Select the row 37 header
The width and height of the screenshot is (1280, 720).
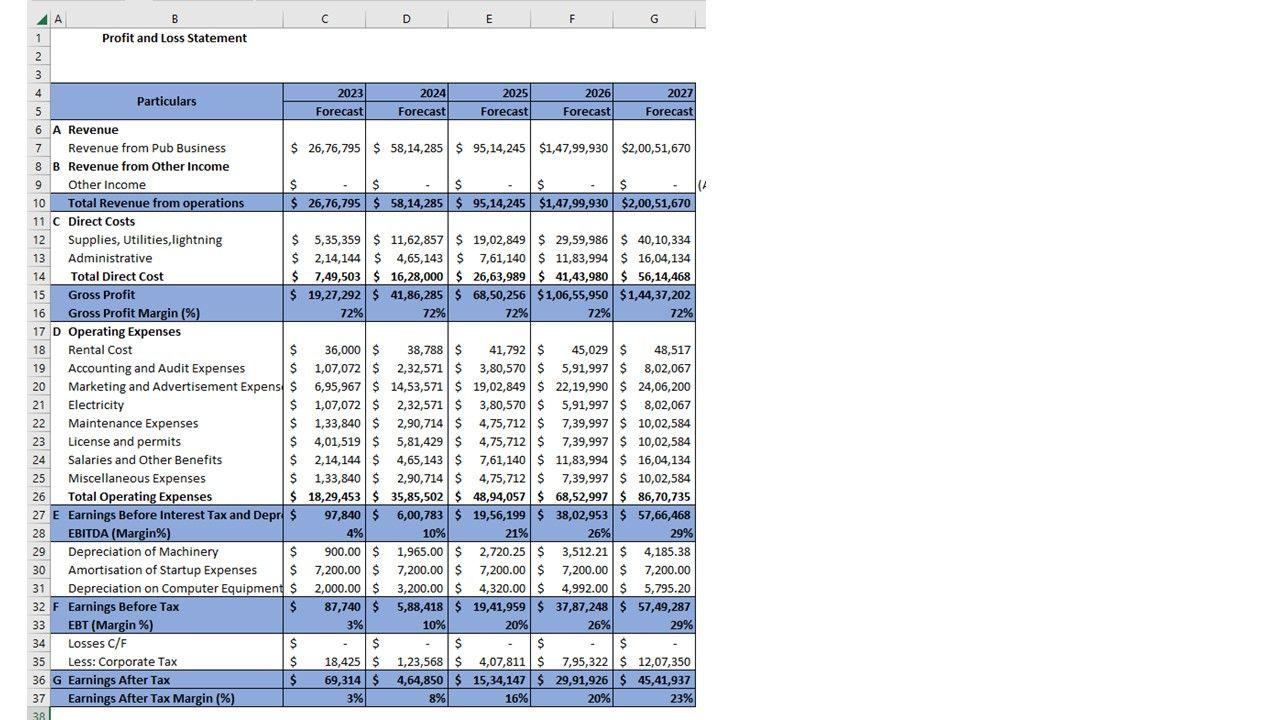tap(39, 698)
